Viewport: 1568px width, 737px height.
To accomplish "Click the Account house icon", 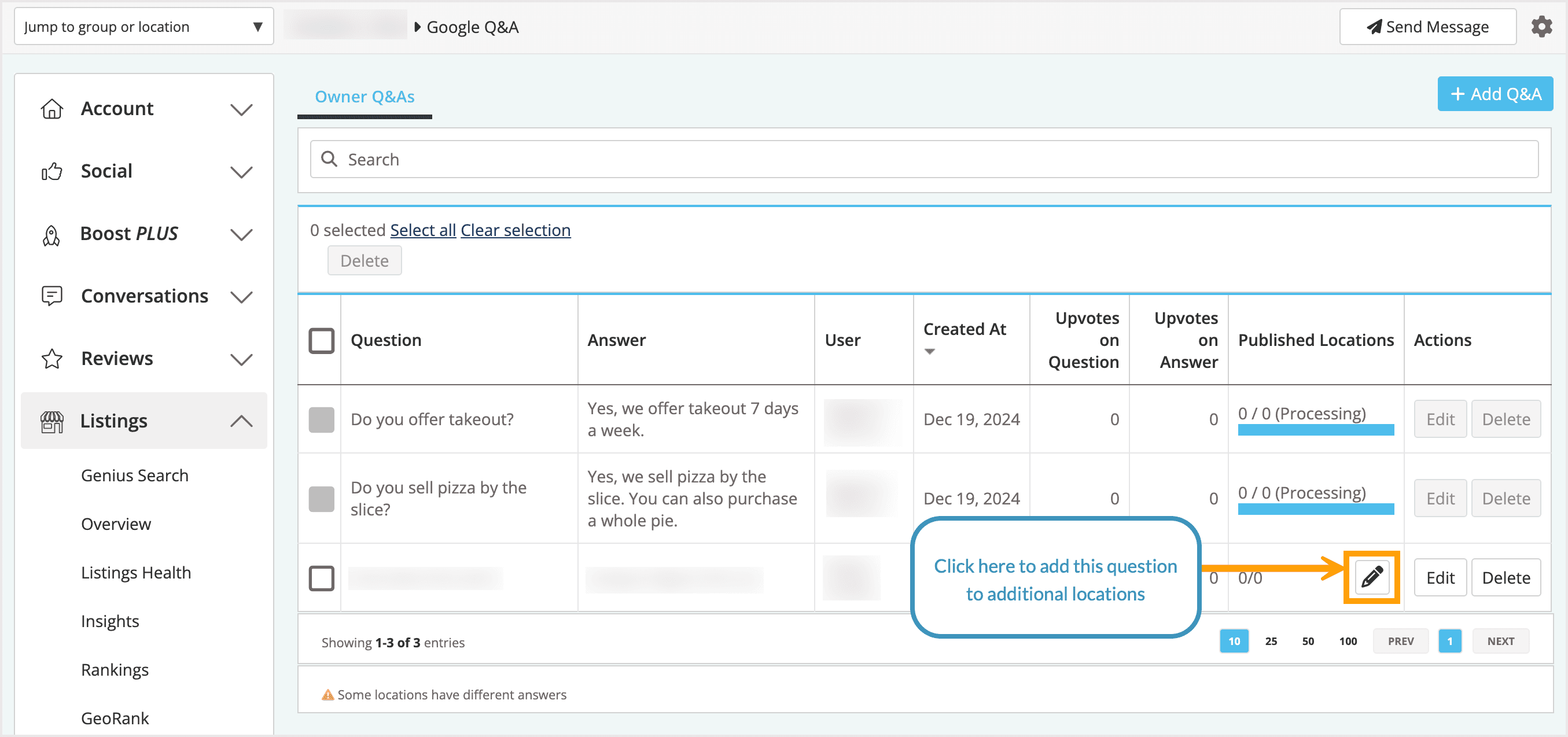I will pos(51,109).
